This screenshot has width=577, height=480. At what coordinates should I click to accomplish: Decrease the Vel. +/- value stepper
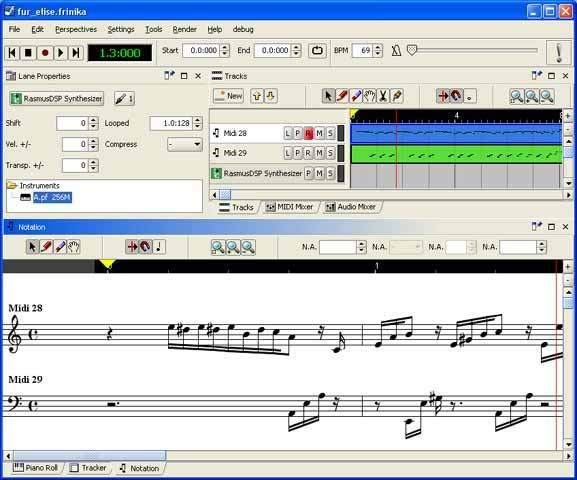tap(93, 147)
